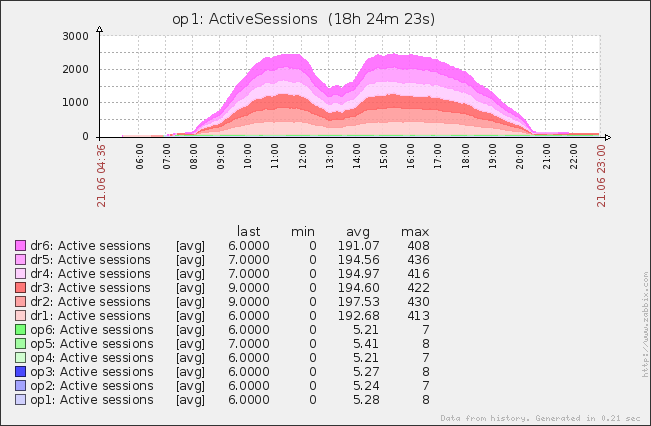Click the op5: Active sessions legend label
Viewport: 651px width, 426px height.
click(x=90, y=344)
